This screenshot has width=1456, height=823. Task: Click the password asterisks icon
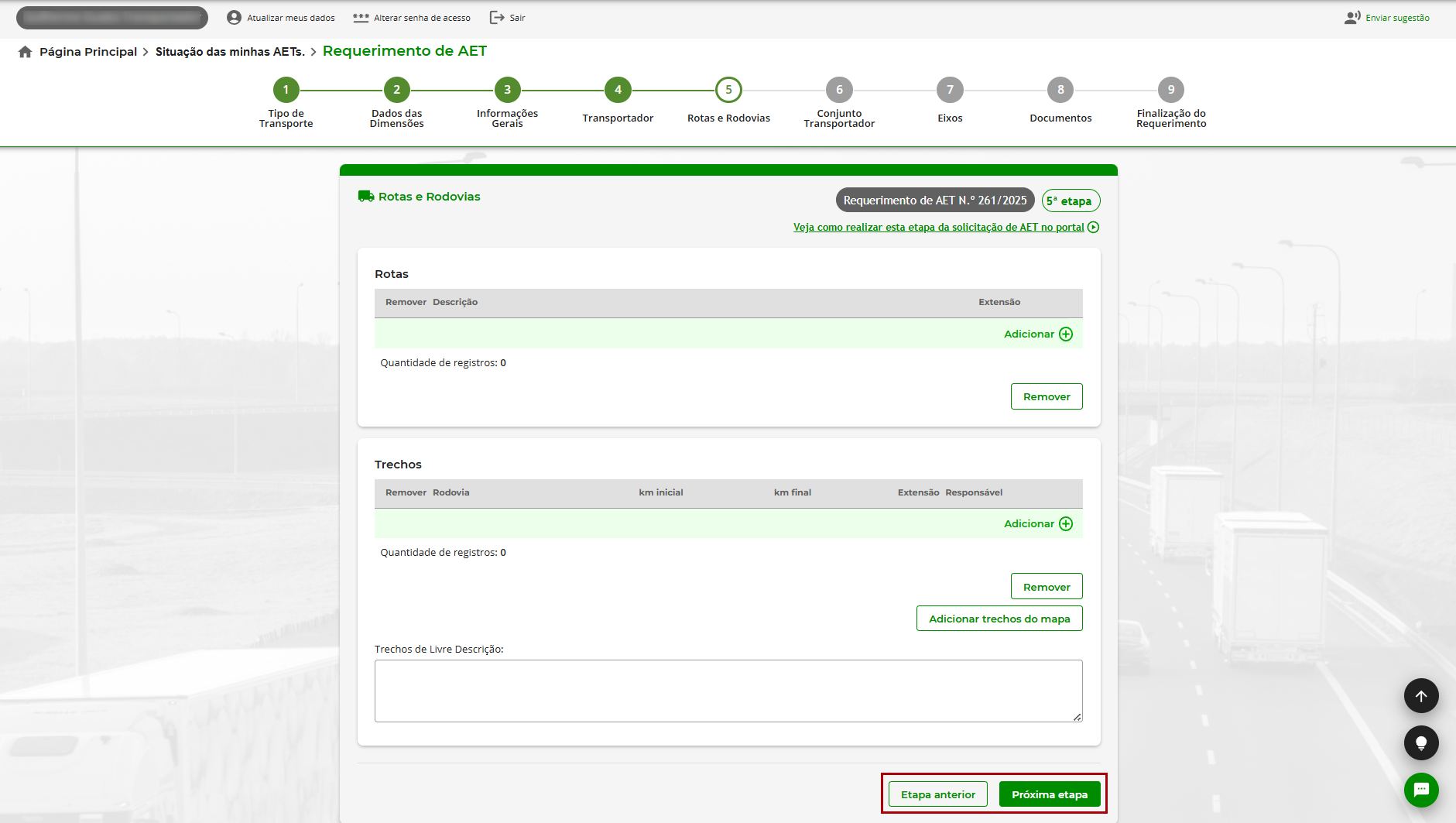[x=361, y=18]
